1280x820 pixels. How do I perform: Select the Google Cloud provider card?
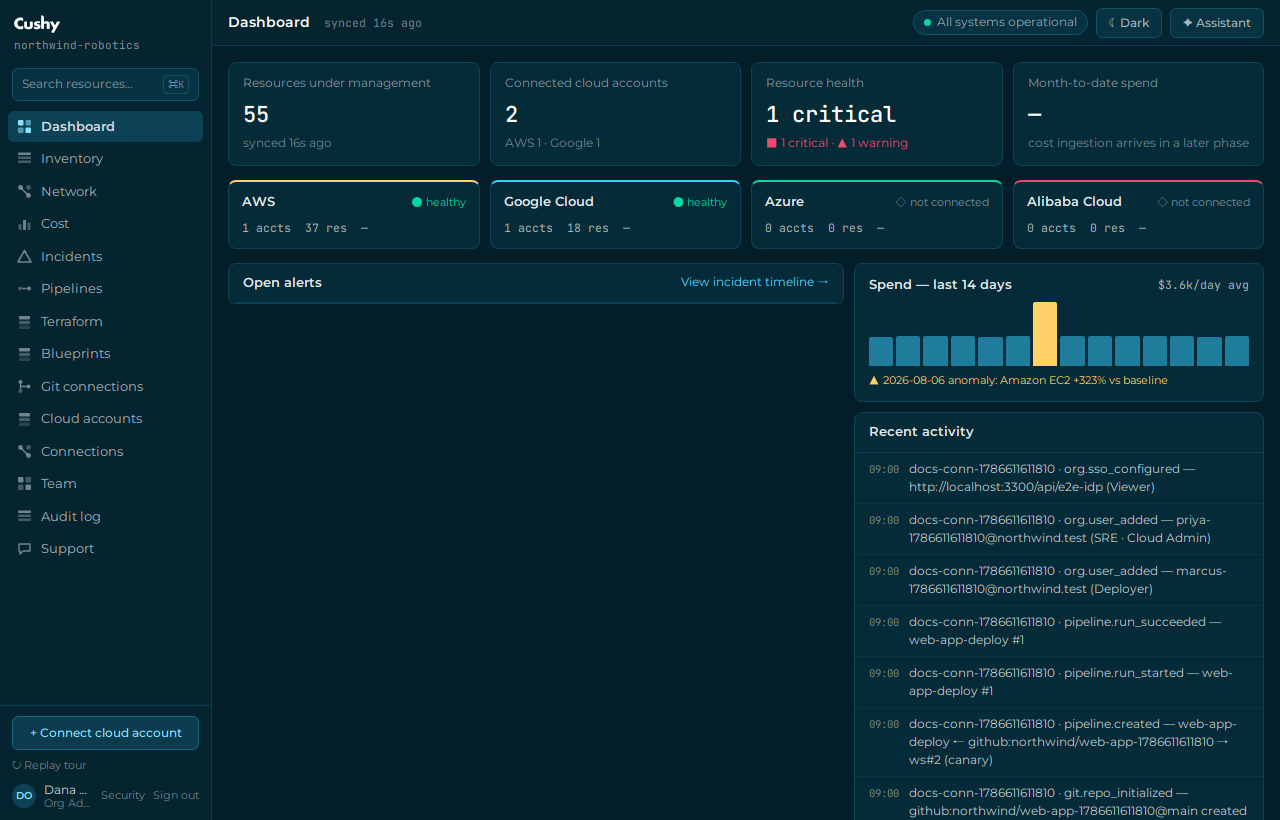[x=615, y=214]
